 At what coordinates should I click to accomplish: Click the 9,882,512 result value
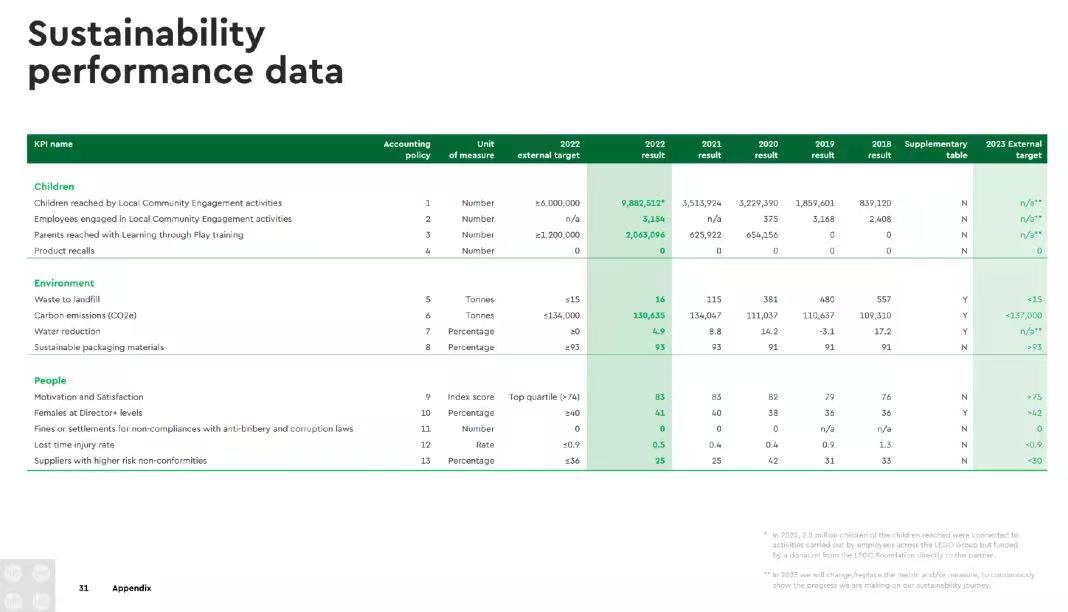click(641, 203)
